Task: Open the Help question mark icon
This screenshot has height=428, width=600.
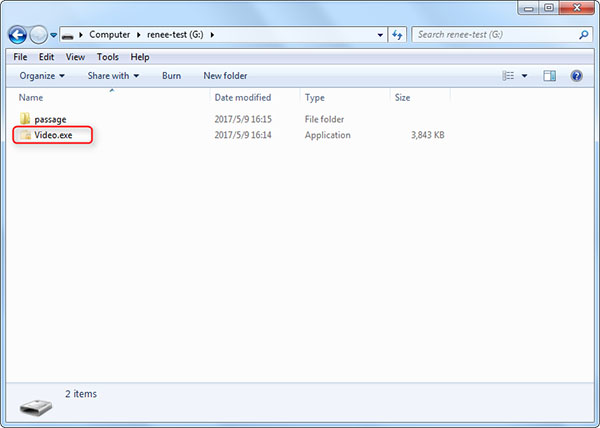Action: point(576,76)
